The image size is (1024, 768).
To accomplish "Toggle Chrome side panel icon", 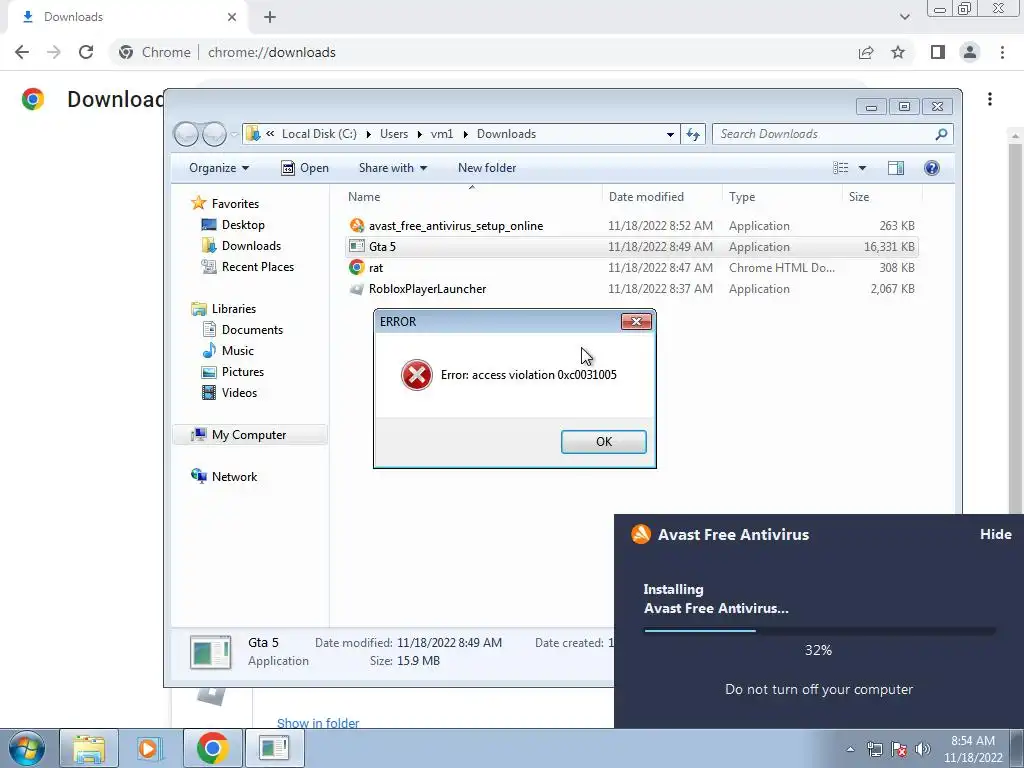I will [x=938, y=52].
